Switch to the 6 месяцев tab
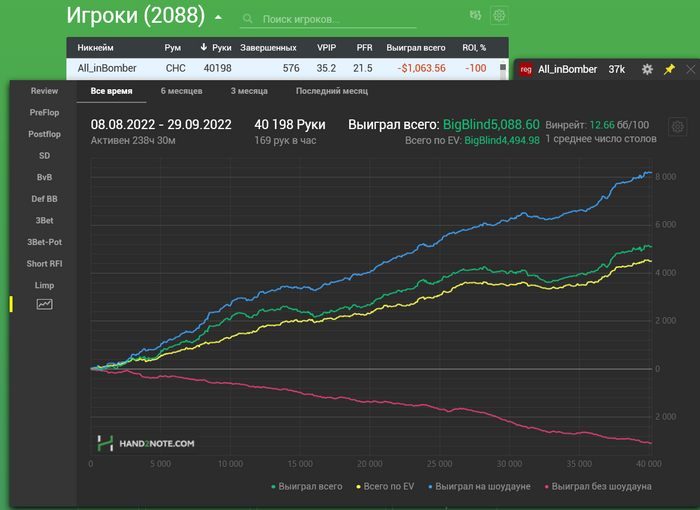The image size is (700, 510). pyautogui.click(x=181, y=91)
